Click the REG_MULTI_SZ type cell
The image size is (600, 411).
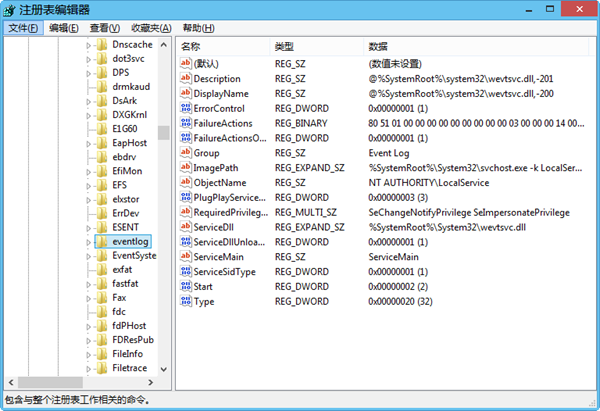coord(306,212)
